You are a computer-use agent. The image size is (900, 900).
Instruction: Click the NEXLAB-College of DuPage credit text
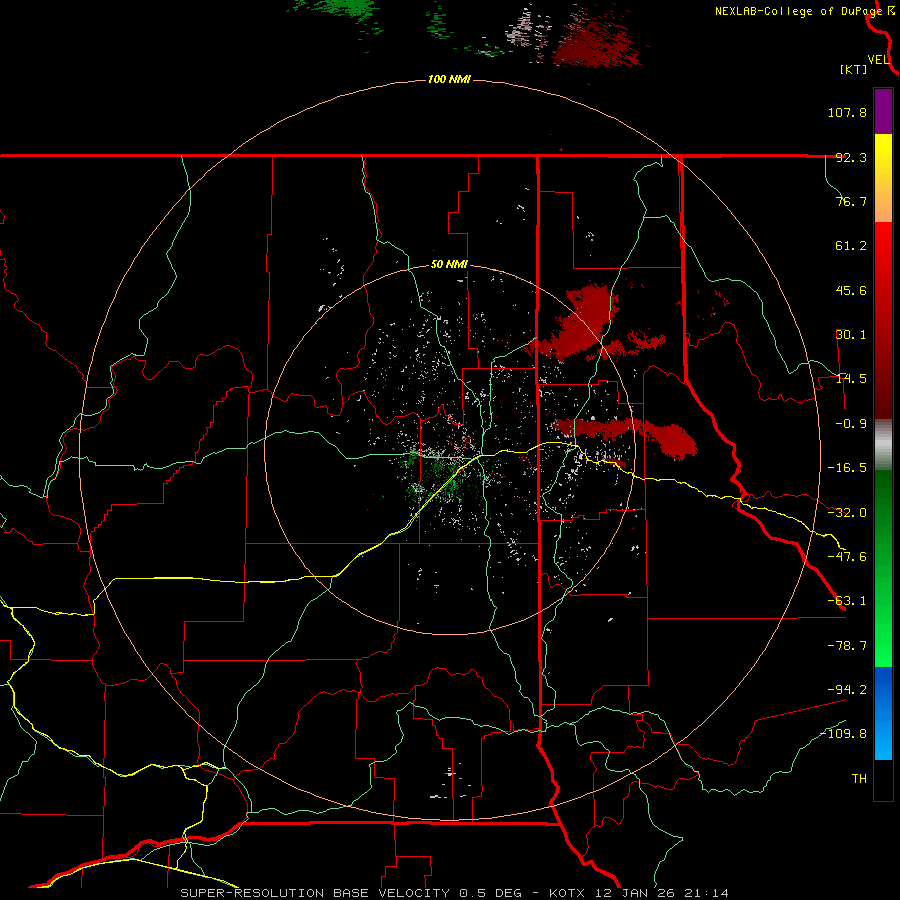(x=798, y=11)
